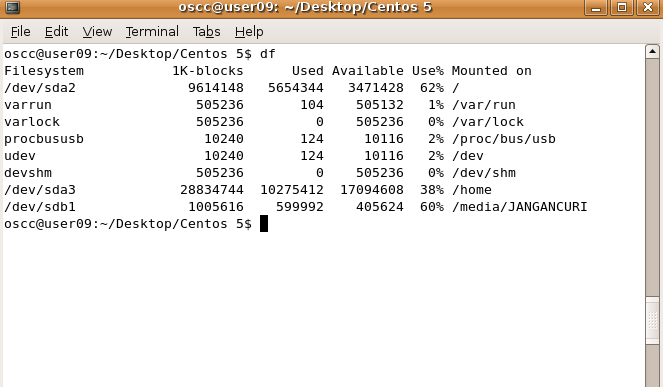Open the Tabs menu

[x=206, y=32]
